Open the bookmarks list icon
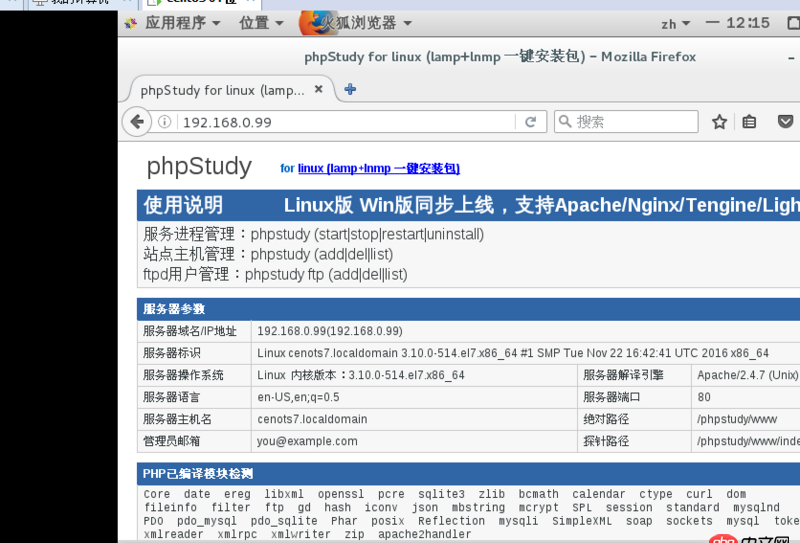 click(x=749, y=122)
